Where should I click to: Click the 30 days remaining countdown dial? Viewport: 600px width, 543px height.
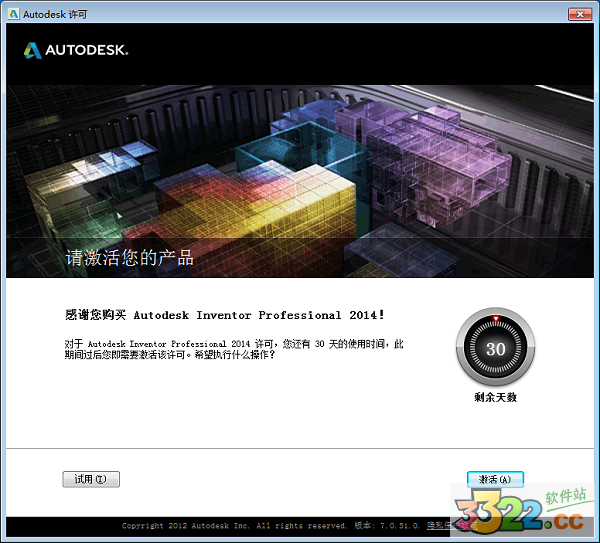tap(495, 349)
